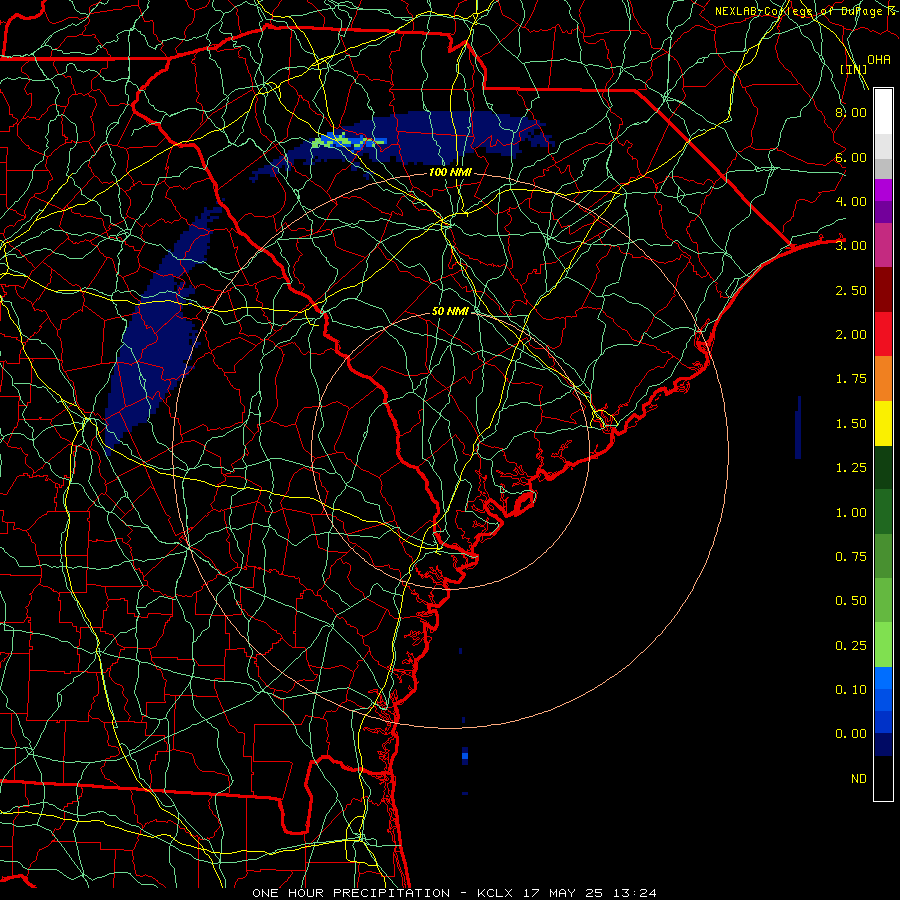This screenshot has height=900, width=900.
Task: Click the "6.00" legend value
Action: pos(851,157)
